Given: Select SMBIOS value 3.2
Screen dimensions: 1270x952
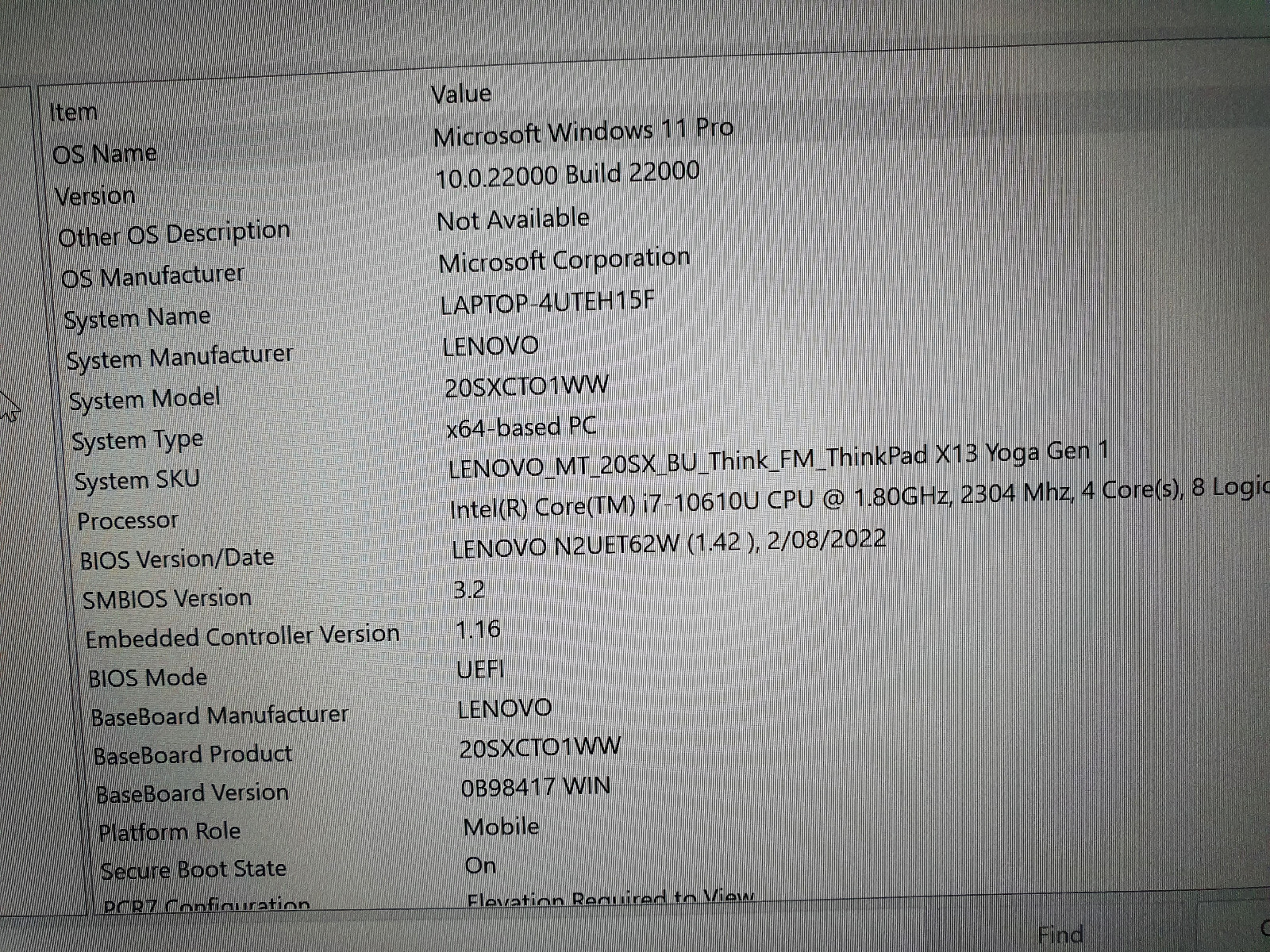Looking at the screenshot, I should pyautogui.click(x=469, y=589).
